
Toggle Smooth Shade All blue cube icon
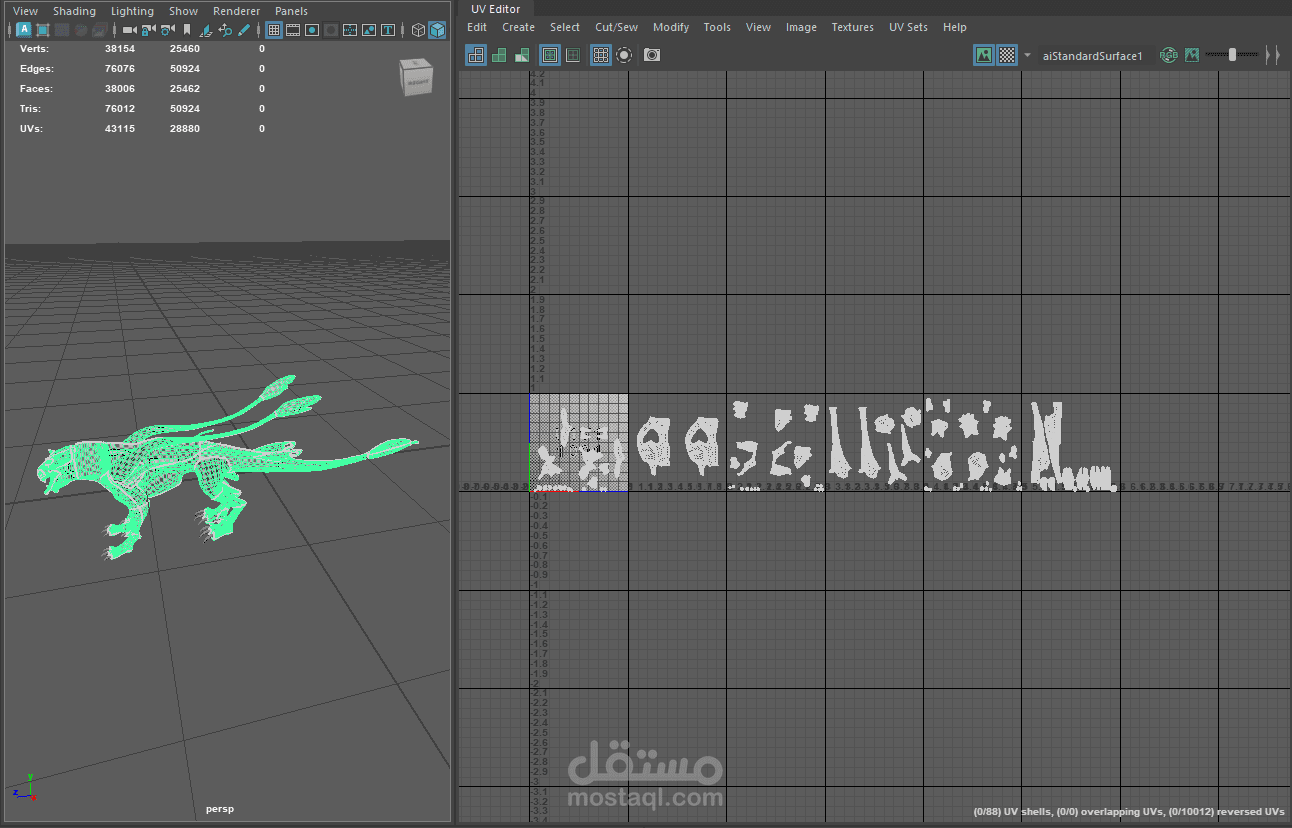point(437,30)
